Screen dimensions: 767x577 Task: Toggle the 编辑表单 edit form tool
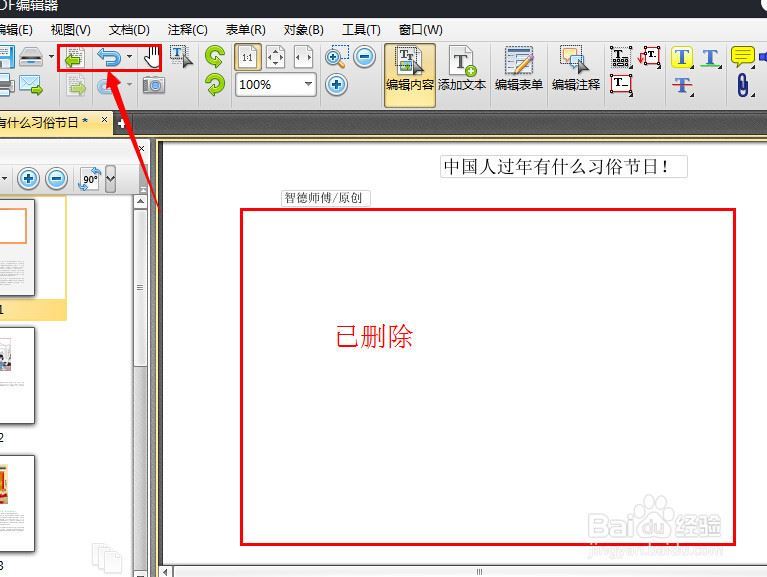coord(519,69)
